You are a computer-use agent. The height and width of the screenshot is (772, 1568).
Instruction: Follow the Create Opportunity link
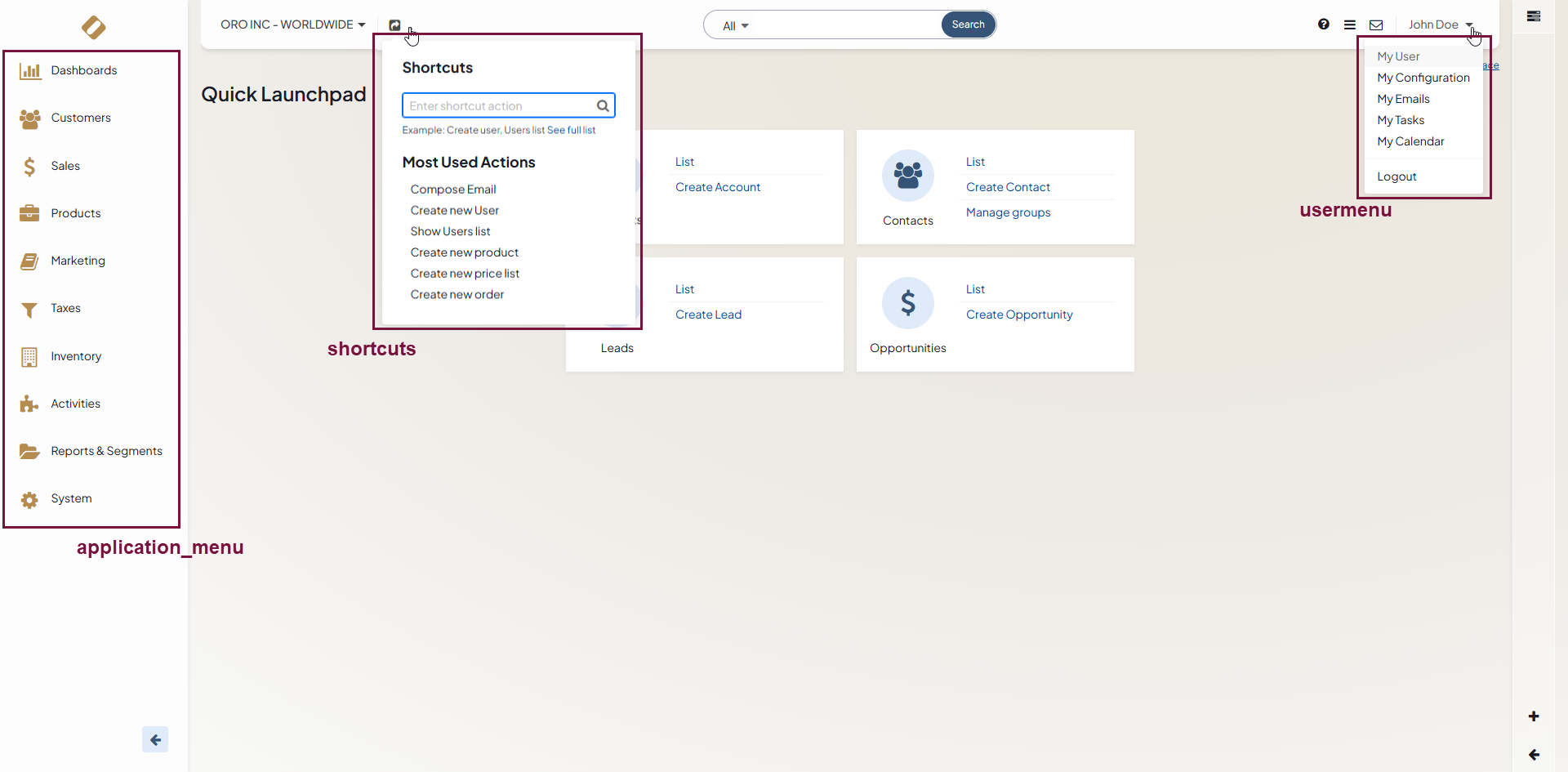[1018, 315]
